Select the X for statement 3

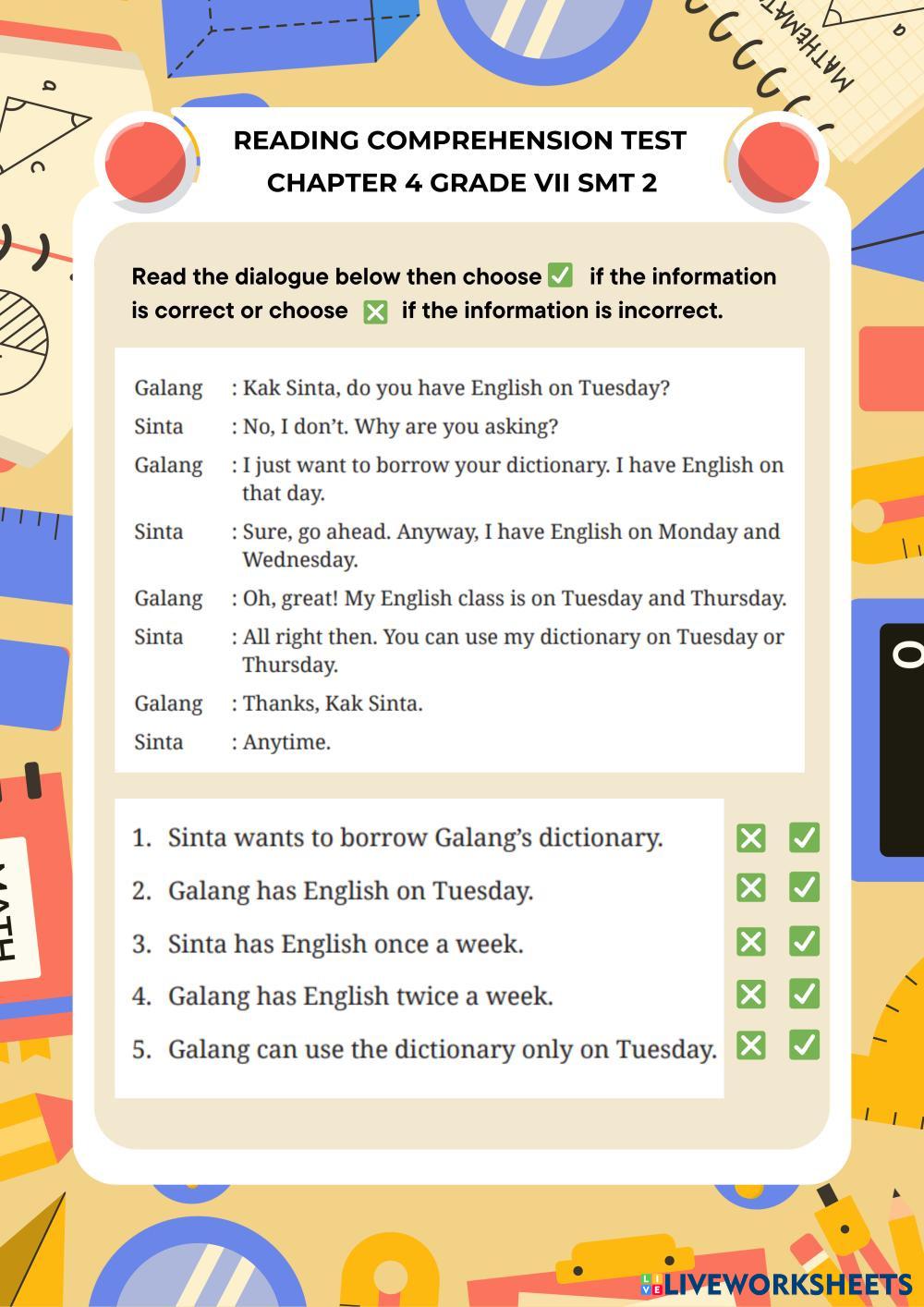(751, 942)
